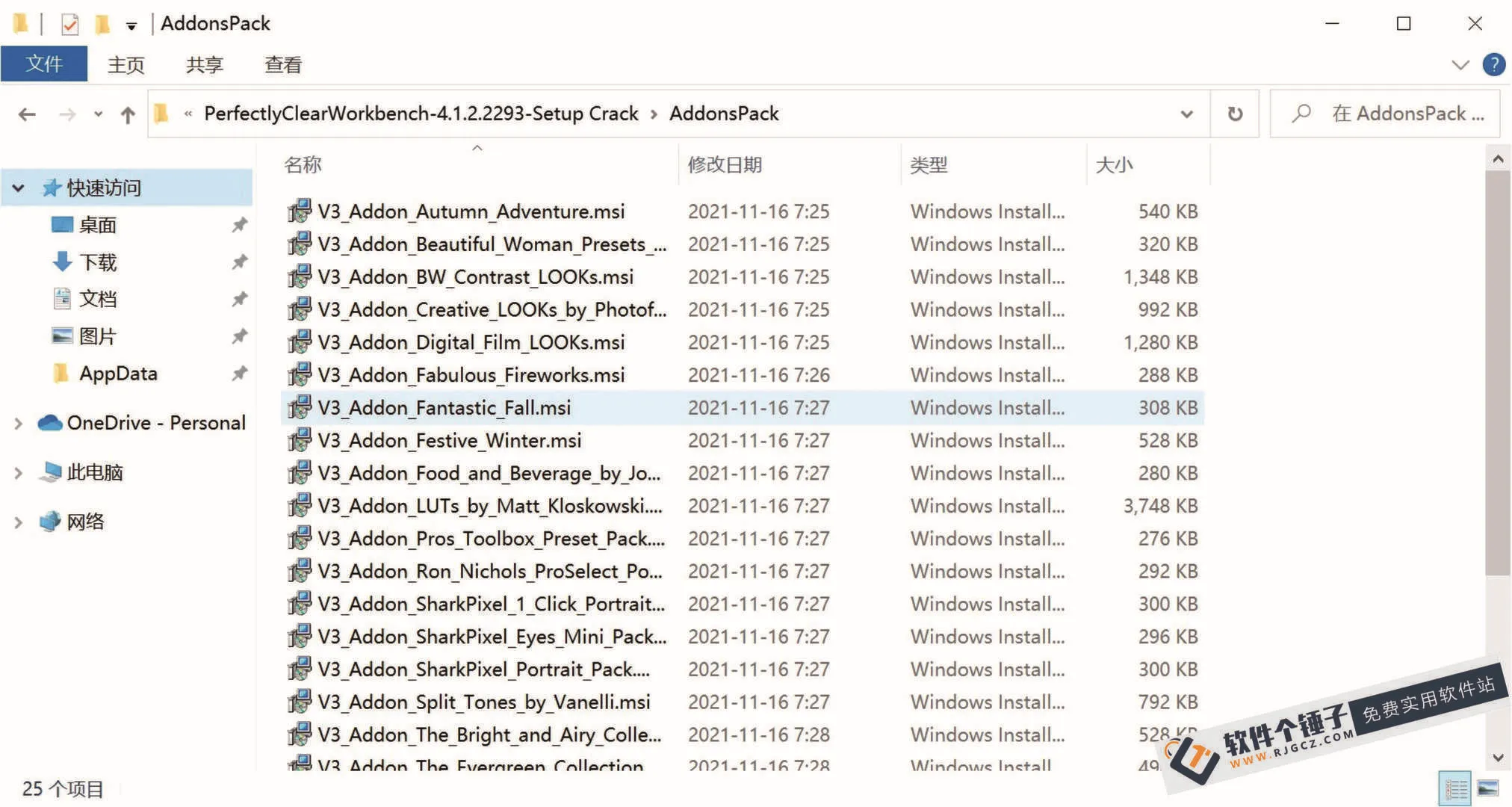1512x807 pixels.
Task: Select 此电脑 in the sidebar
Action: [95, 472]
